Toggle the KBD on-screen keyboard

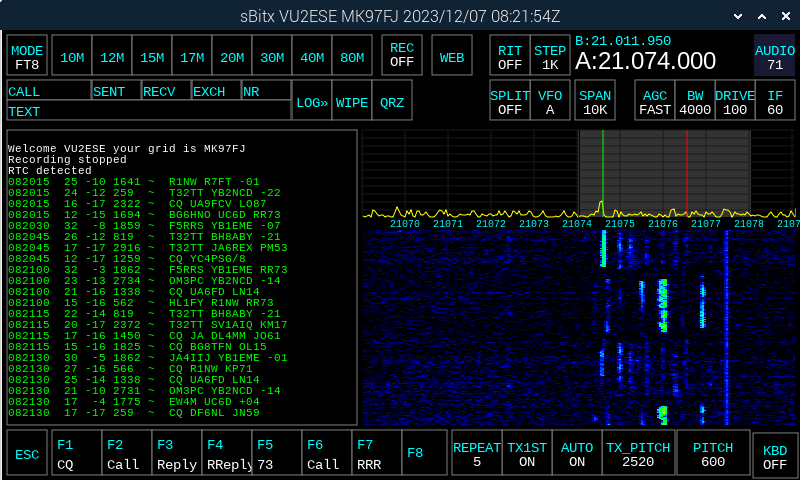775,454
